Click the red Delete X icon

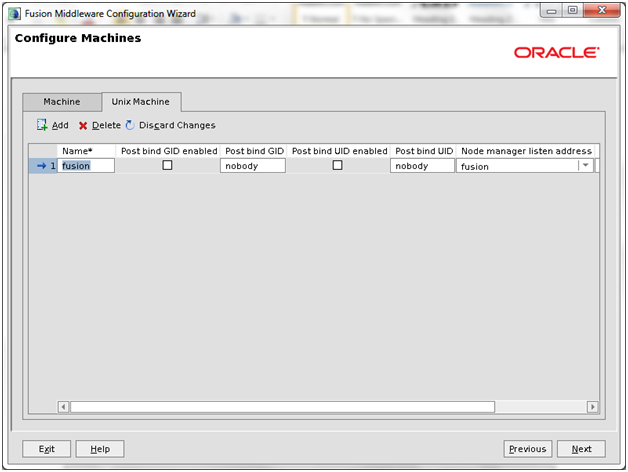coord(83,126)
